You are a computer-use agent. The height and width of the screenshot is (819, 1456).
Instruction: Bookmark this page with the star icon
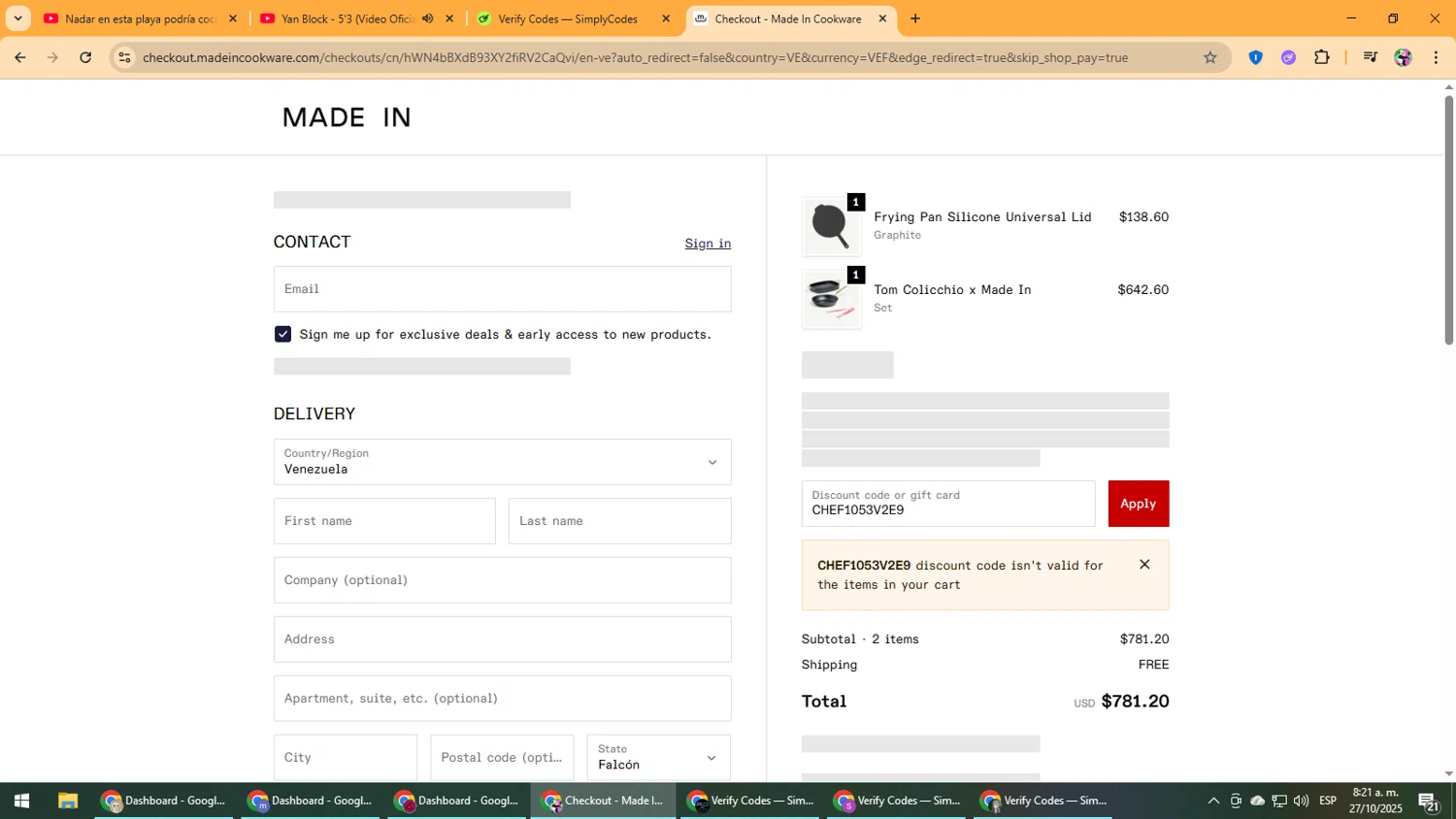click(x=1209, y=57)
